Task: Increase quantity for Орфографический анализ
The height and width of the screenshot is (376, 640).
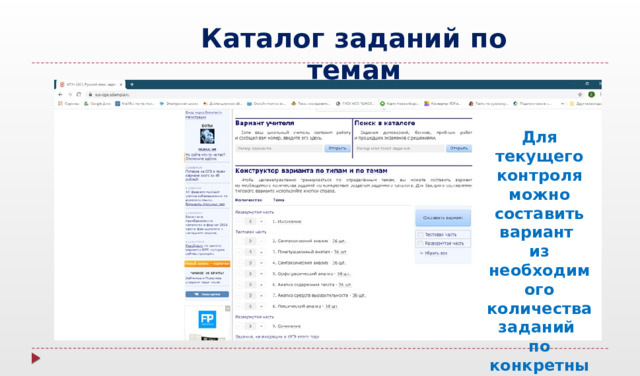Action: tap(262, 274)
